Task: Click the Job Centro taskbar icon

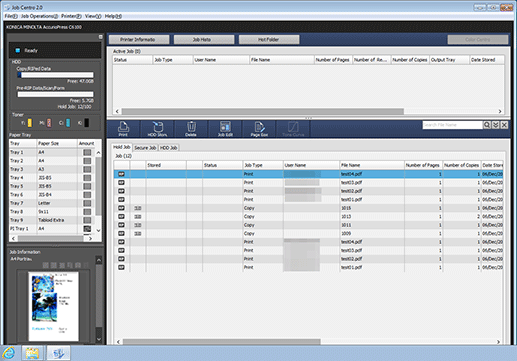Action: click(58, 353)
